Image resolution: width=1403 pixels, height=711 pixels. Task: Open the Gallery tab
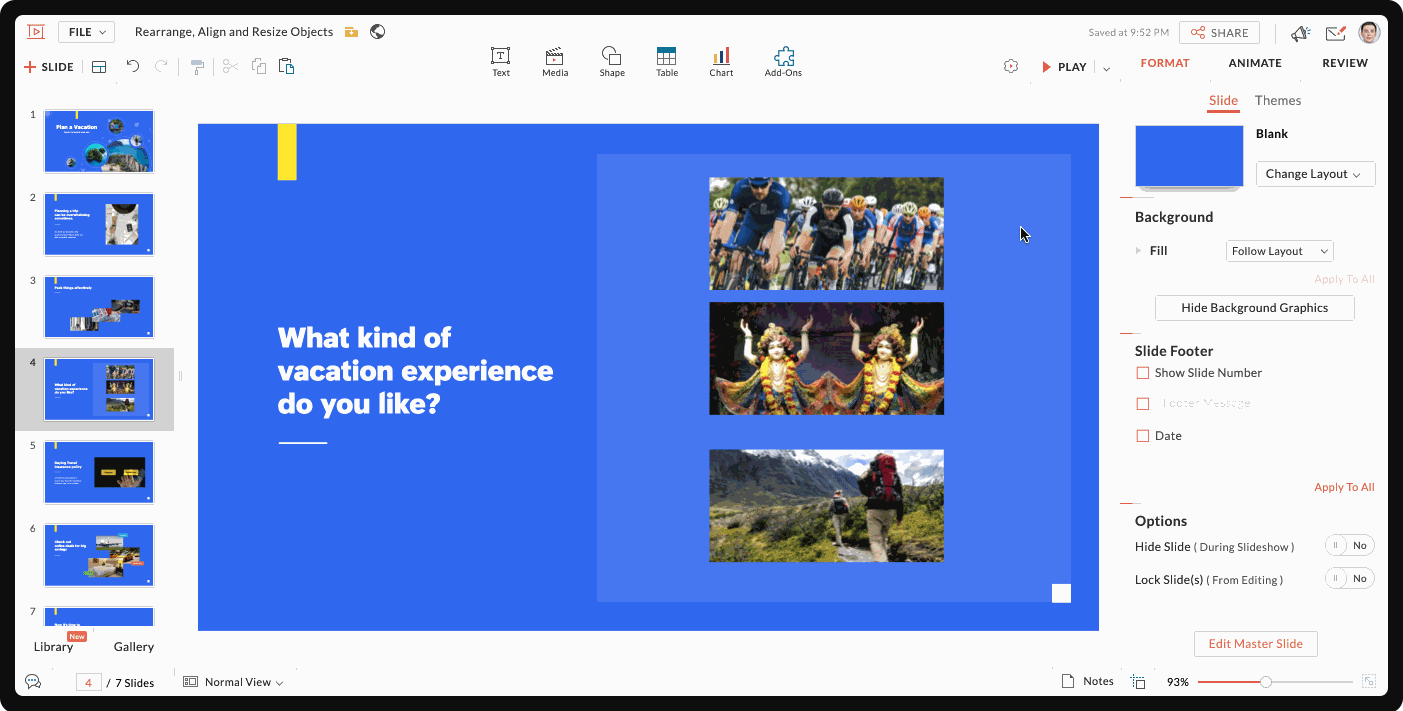coord(134,647)
